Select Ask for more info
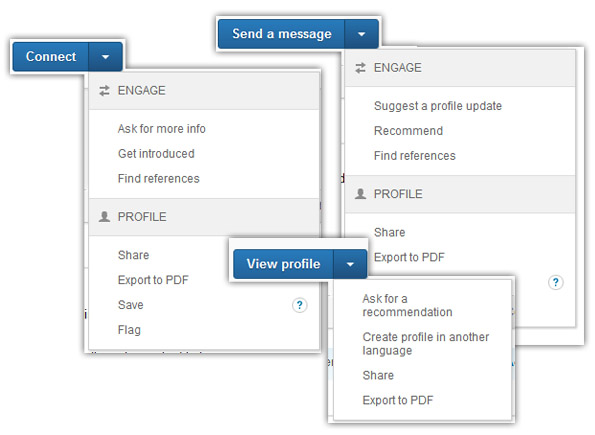This screenshot has width=595, height=435. point(162,129)
